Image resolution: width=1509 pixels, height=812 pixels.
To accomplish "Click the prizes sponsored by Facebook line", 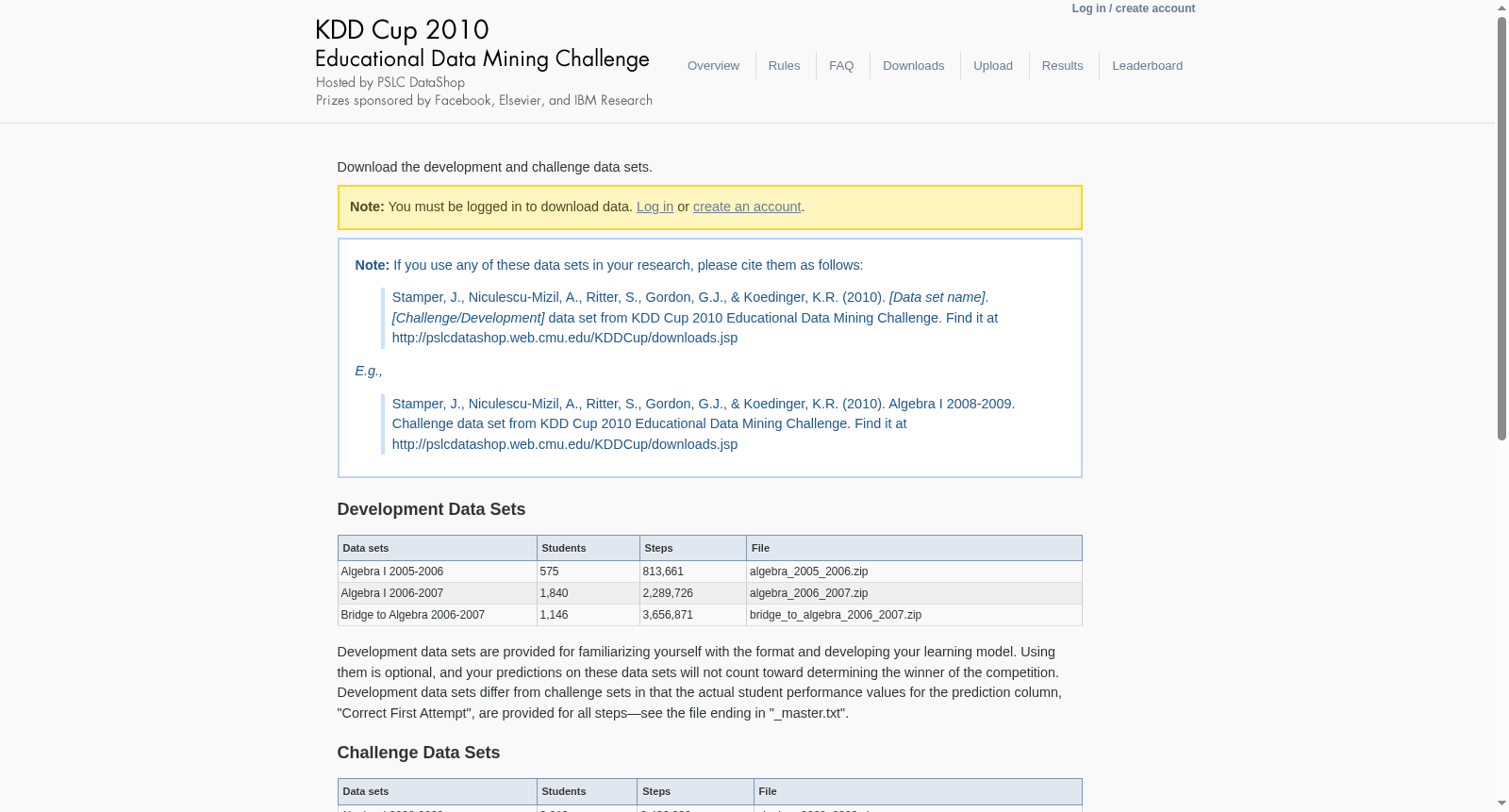I will tap(484, 100).
